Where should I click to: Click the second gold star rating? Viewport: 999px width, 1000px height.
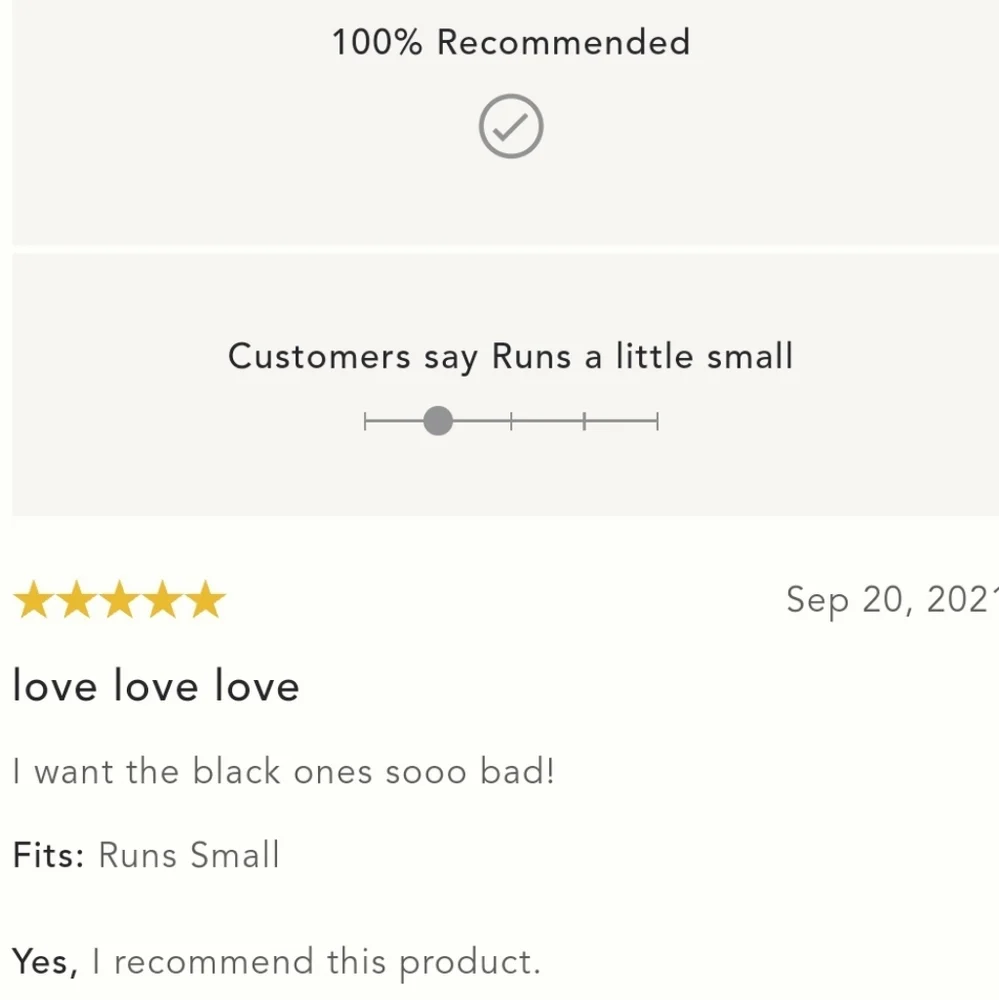[x=77, y=599]
